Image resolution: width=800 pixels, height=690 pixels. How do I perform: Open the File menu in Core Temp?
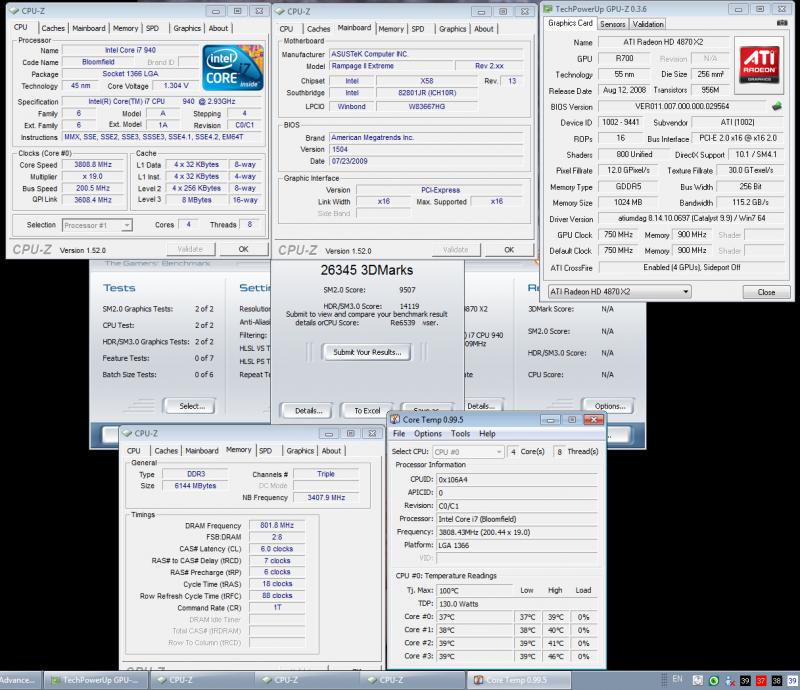[x=399, y=433]
